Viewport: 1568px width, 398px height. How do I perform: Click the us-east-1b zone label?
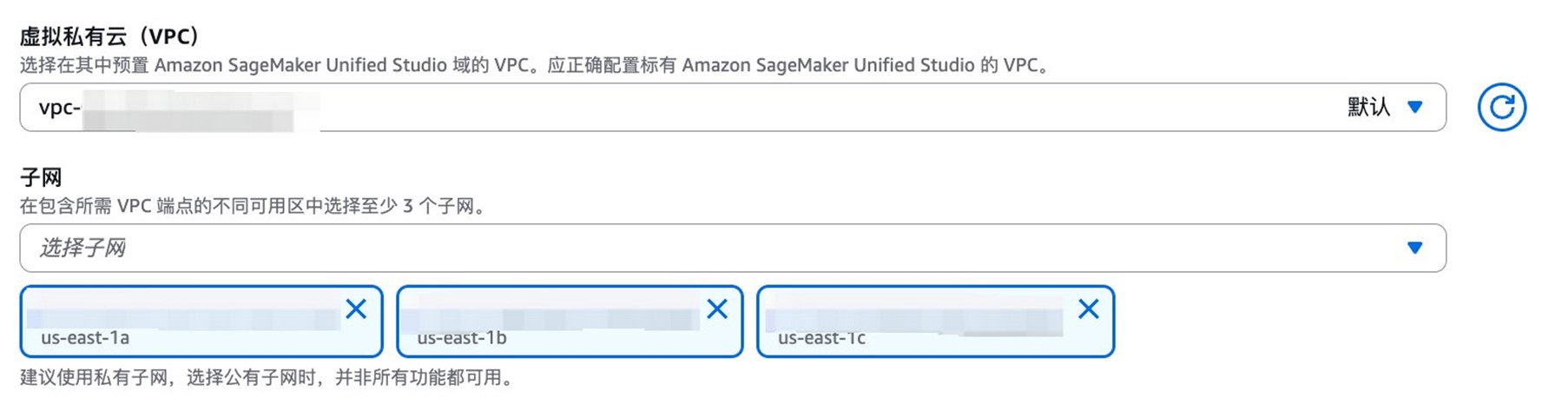click(x=462, y=338)
